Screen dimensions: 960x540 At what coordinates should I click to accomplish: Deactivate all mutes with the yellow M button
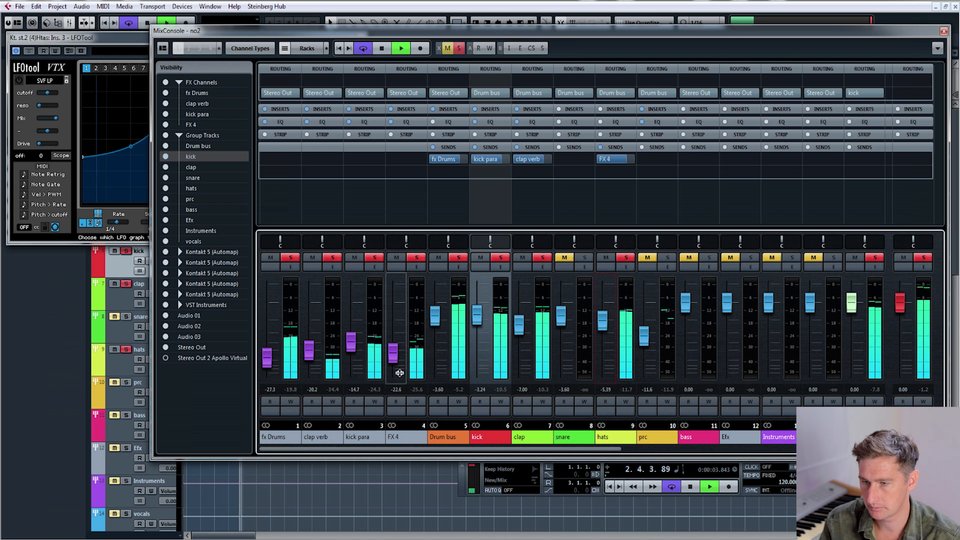[x=448, y=48]
